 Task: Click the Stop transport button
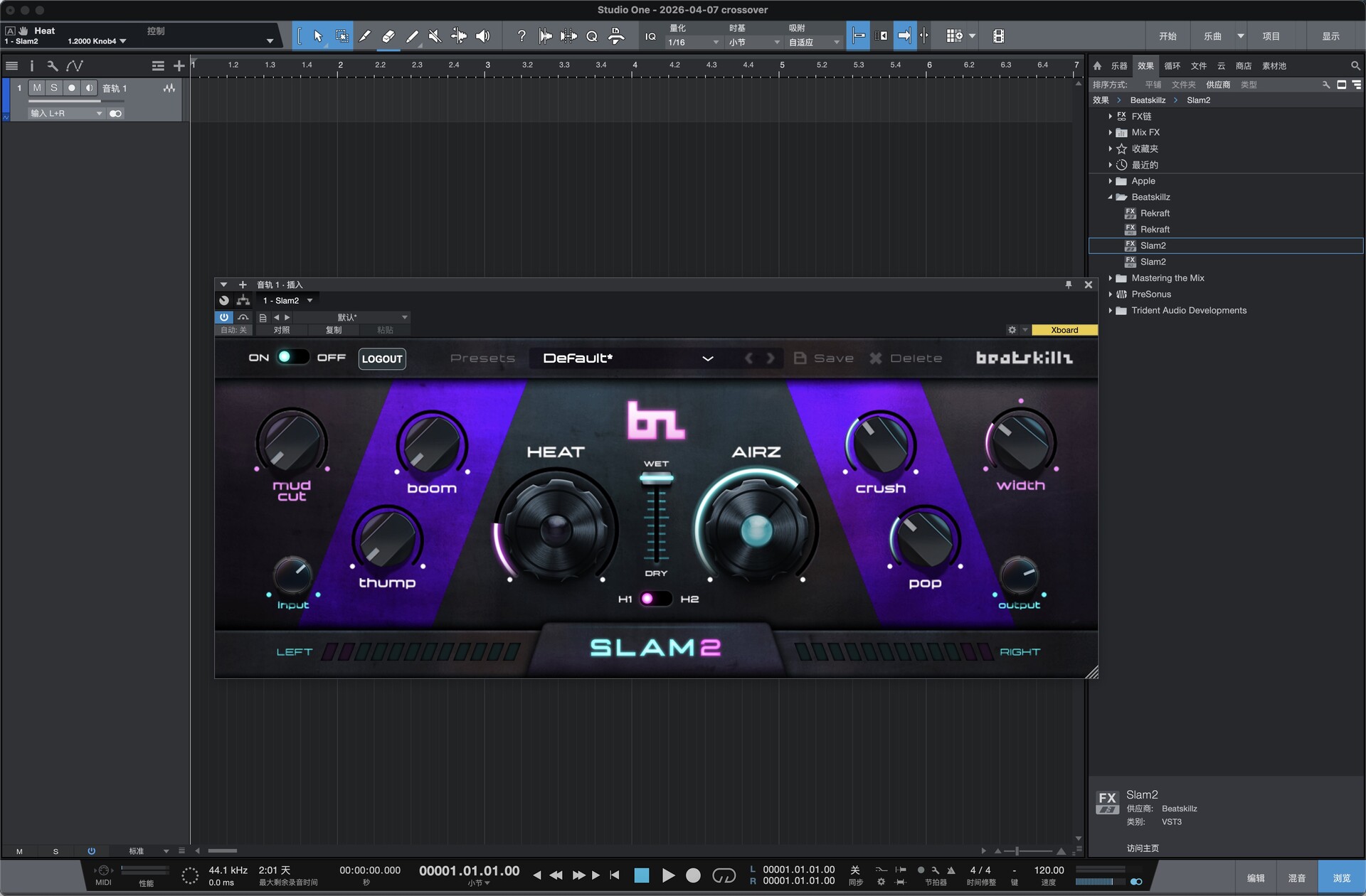coord(641,875)
